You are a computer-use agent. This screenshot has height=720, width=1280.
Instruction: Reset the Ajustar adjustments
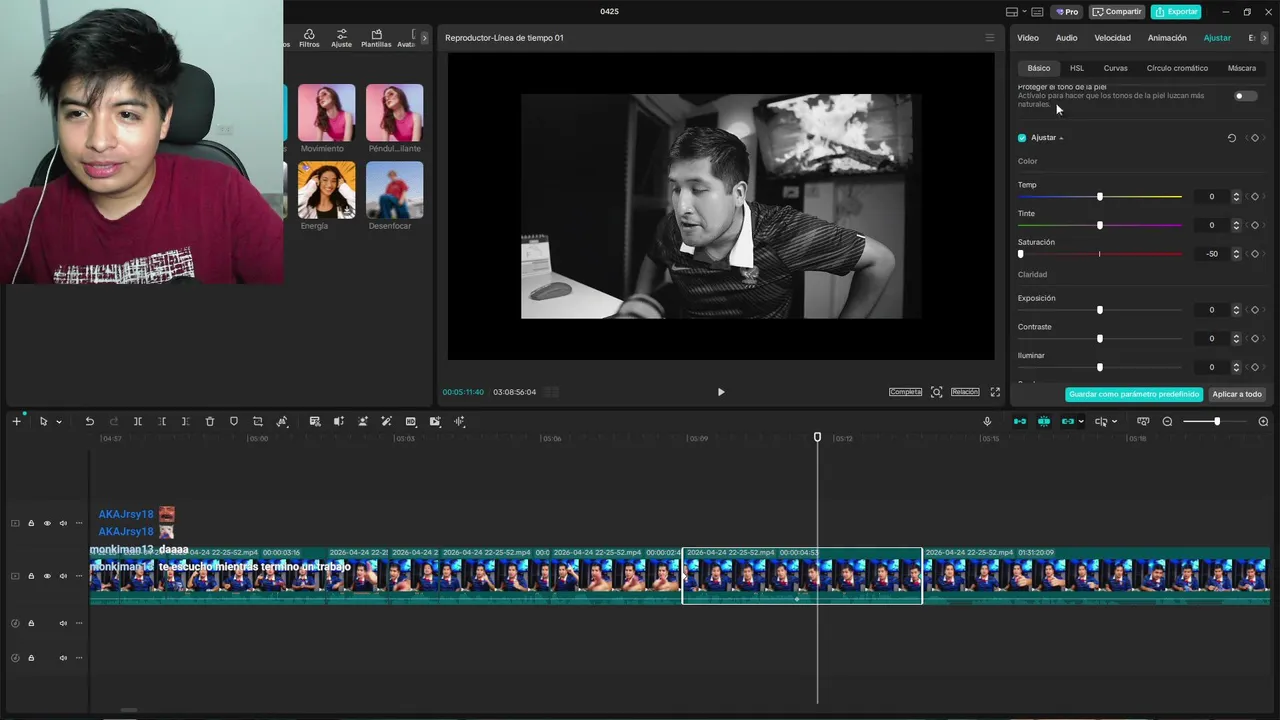(x=1232, y=138)
